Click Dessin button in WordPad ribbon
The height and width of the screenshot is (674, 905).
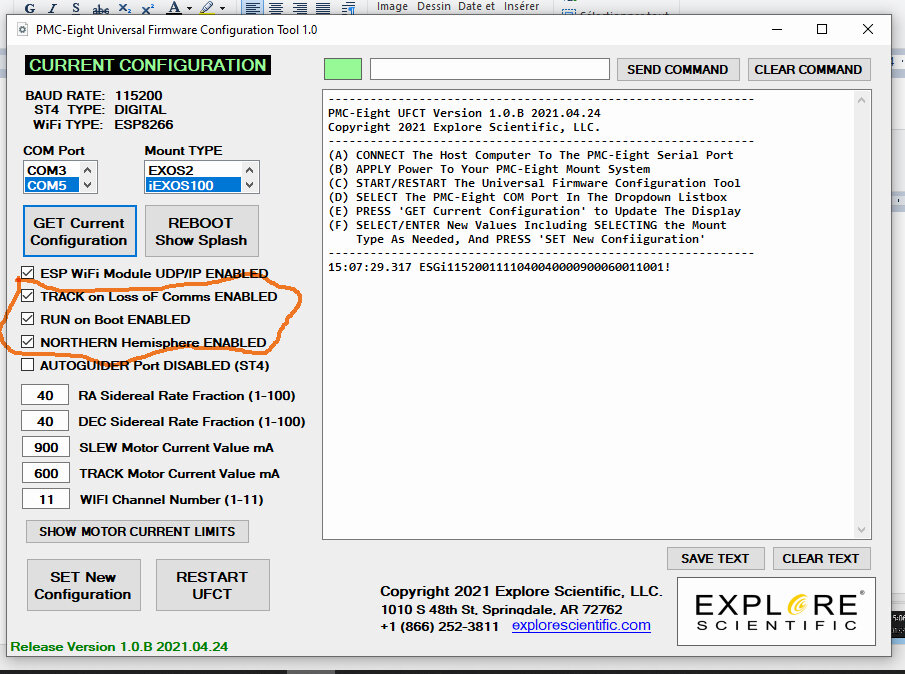(433, 6)
